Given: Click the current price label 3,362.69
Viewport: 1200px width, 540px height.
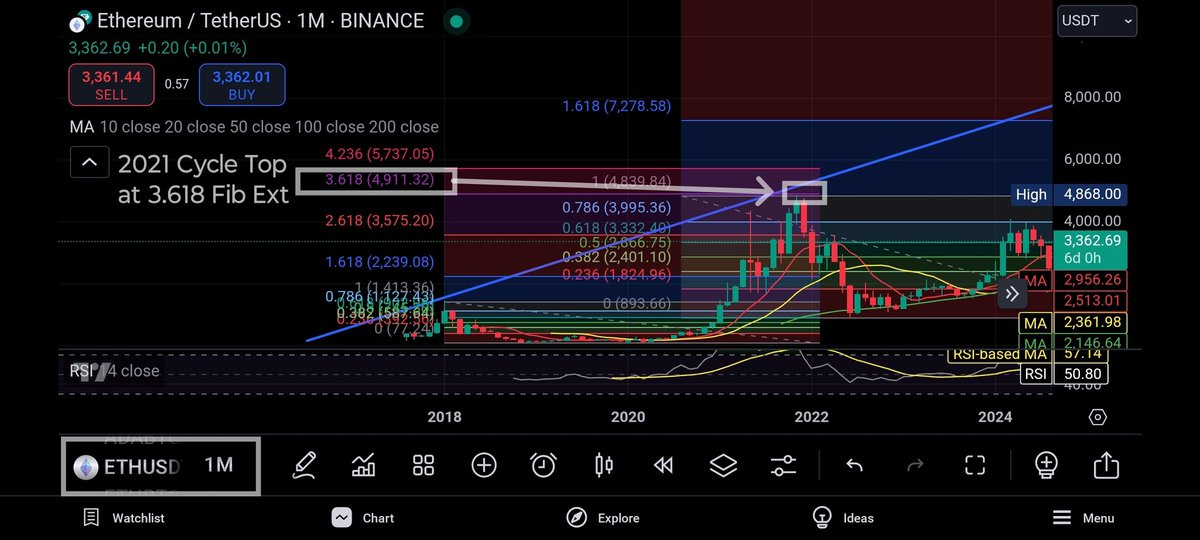Looking at the screenshot, I should click(1092, 240).
